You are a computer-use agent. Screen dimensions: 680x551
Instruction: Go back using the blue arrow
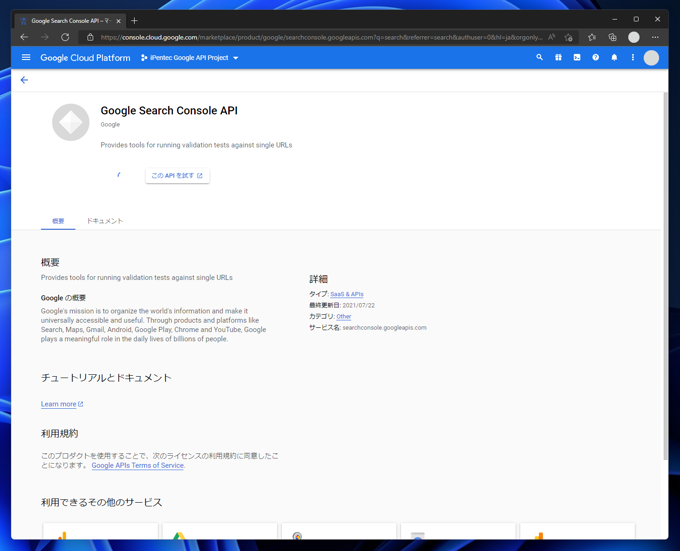click(24, 80)
